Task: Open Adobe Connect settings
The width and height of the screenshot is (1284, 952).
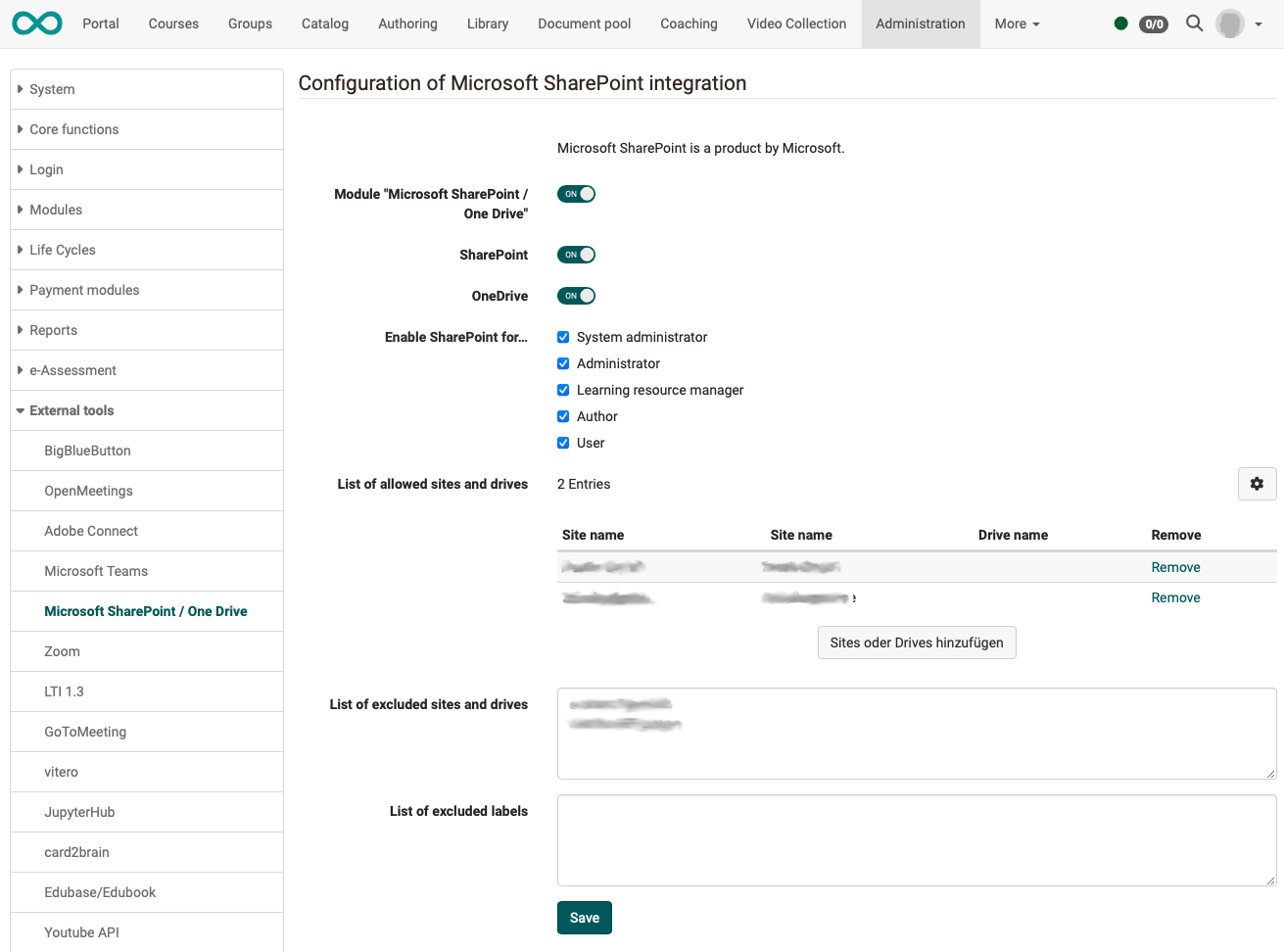Action: 147,531
